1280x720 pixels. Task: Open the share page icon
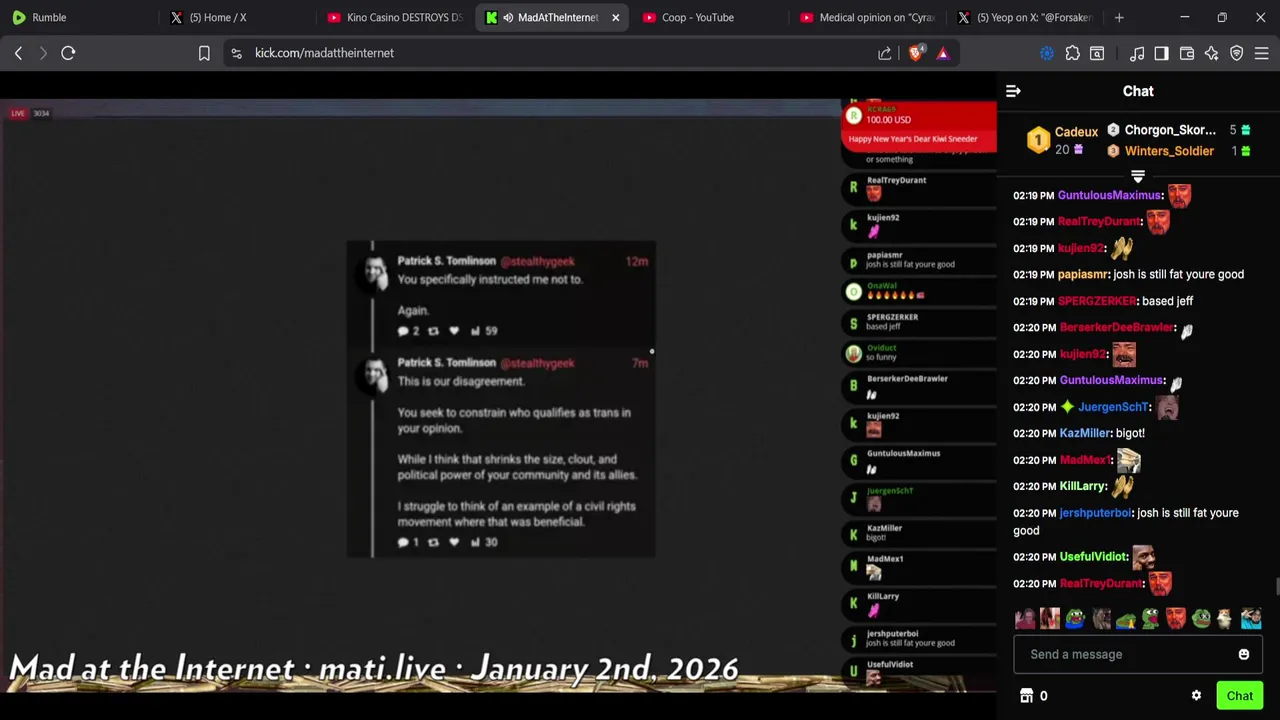pyautogui.click(x=885, y=53)
